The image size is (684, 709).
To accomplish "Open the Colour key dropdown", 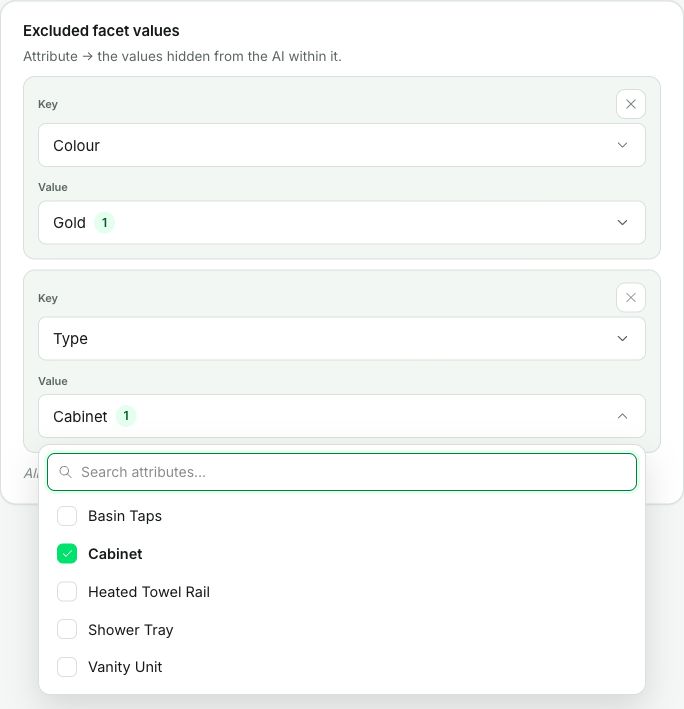I will coord(342,145).
